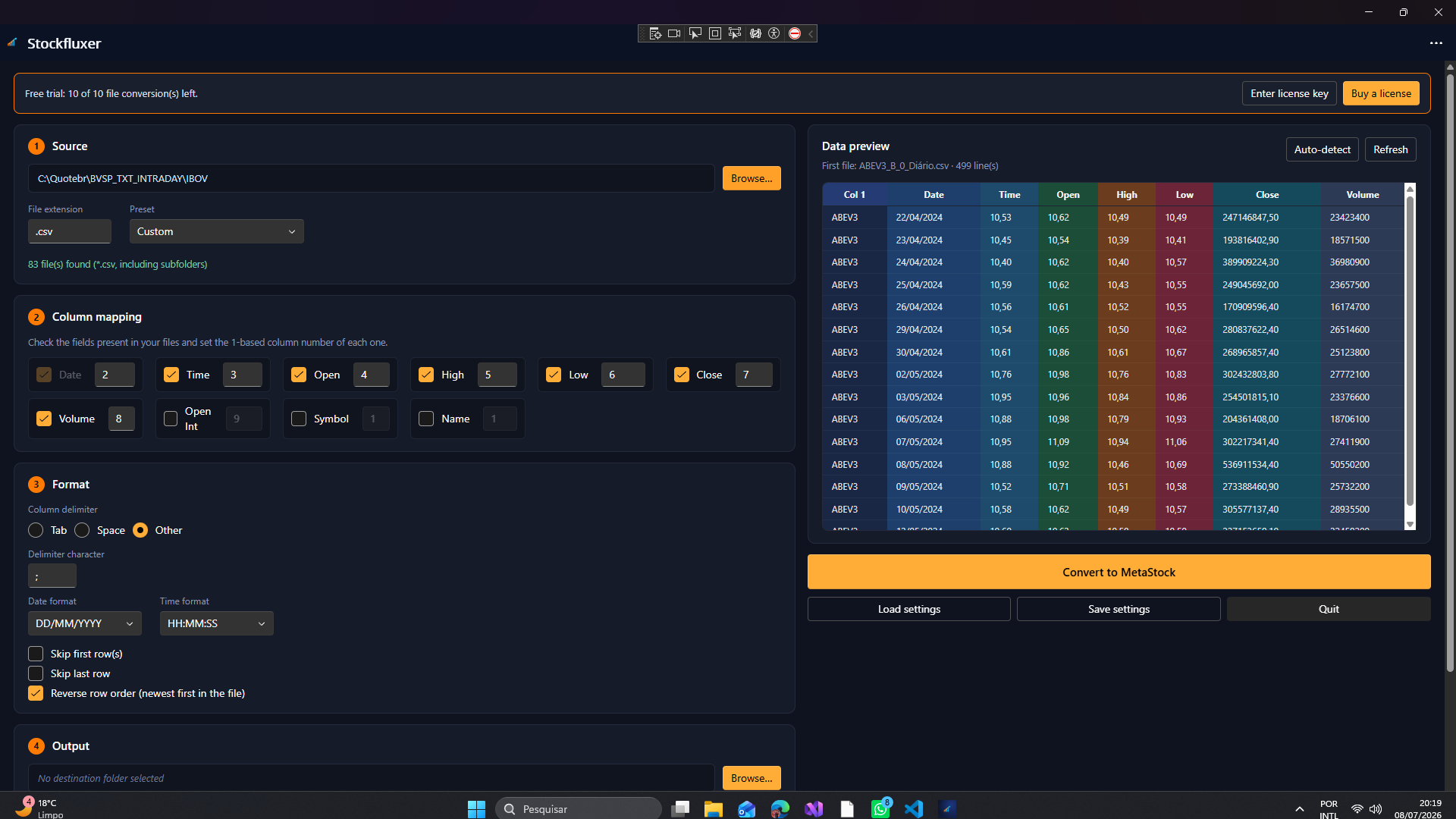
Task: Run the accessibility scan icon
Action: [774, 33]
